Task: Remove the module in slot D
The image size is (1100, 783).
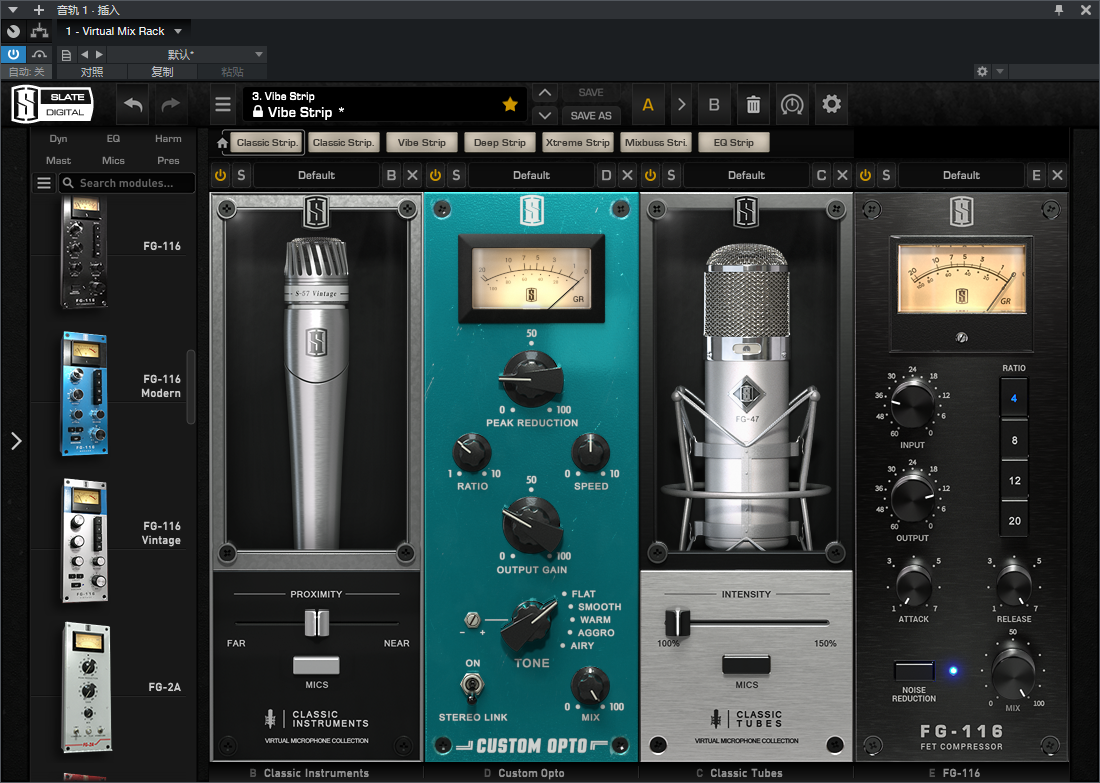Action: [628, 175]
